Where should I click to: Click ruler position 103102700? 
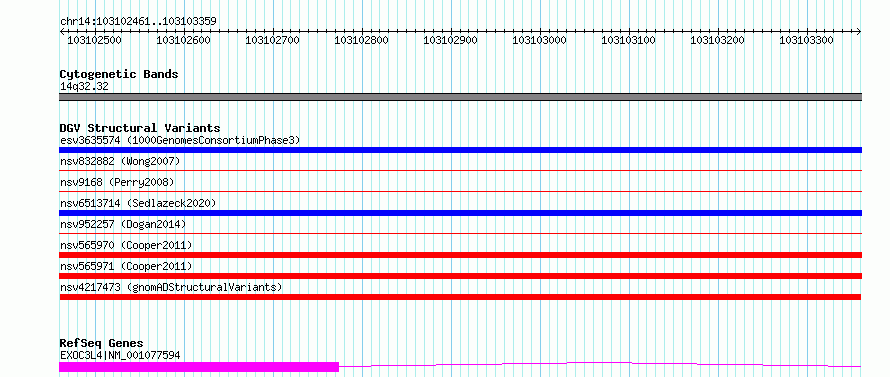coord(272,40)
